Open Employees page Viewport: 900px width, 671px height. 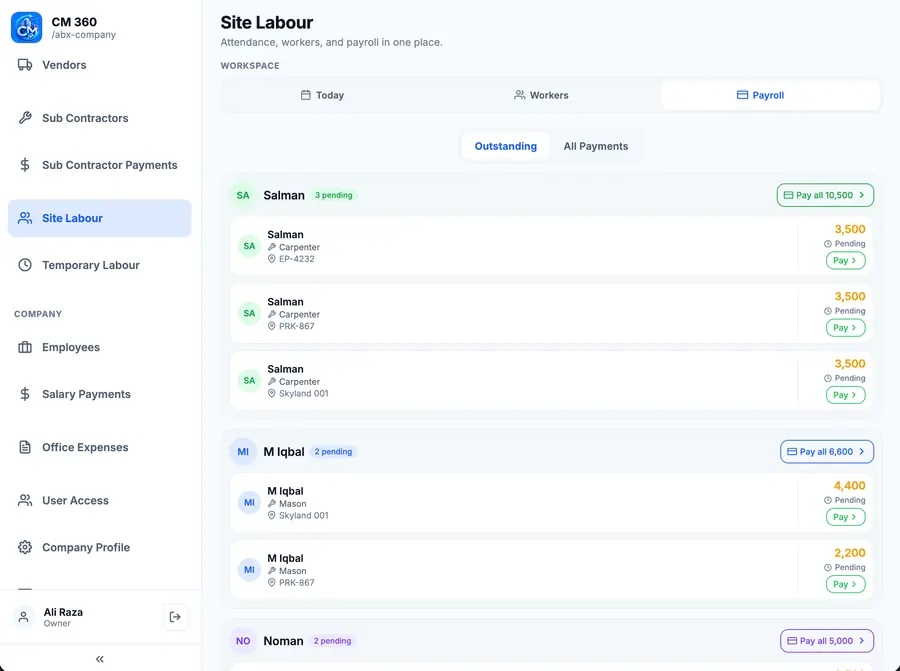tap(99, 347)
